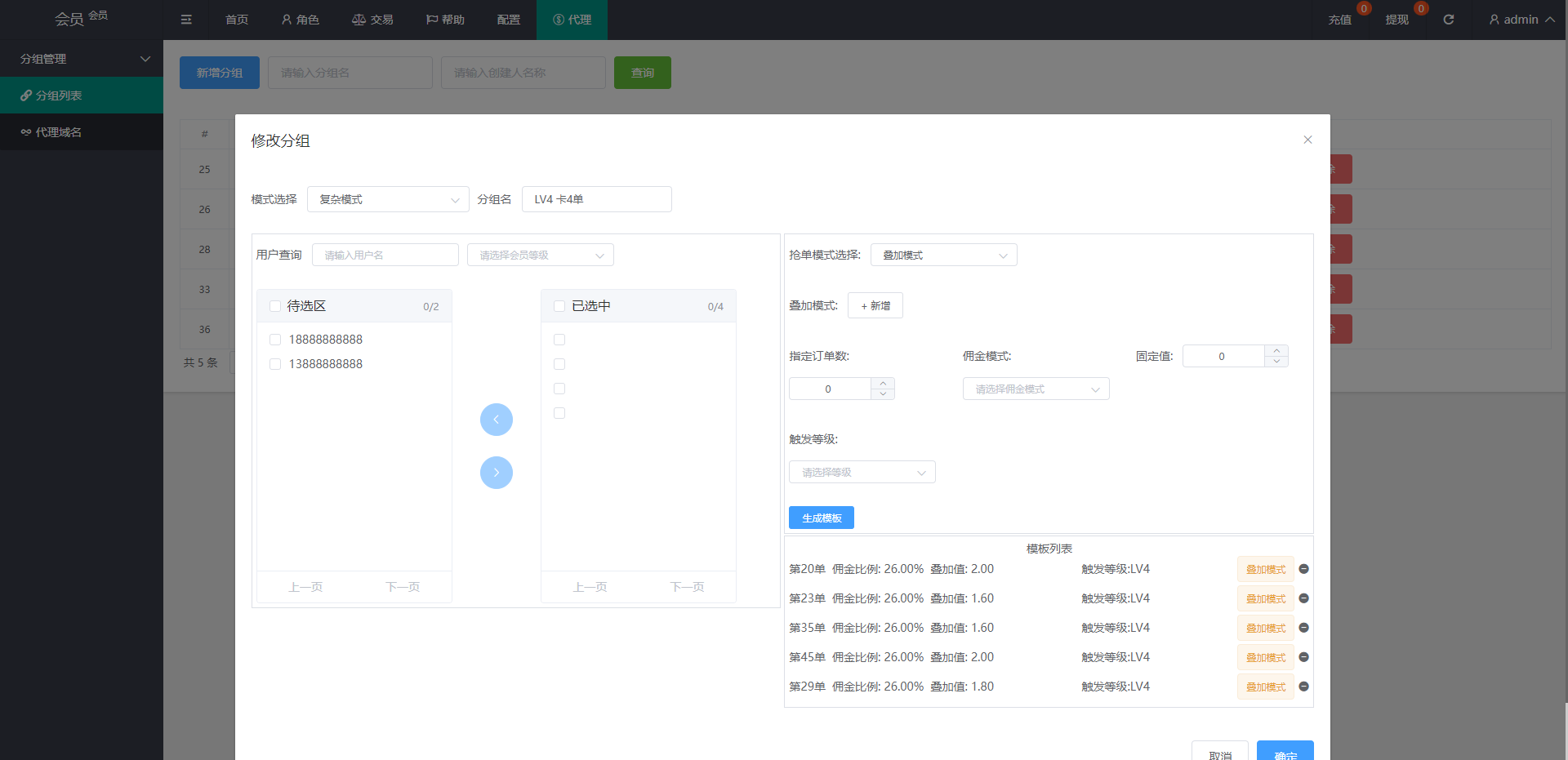Viewport: 1568px width, 760px height.
Task: Open the 交易 menu in top navigation
Action: pyautogui.click(x=372, y=20)
